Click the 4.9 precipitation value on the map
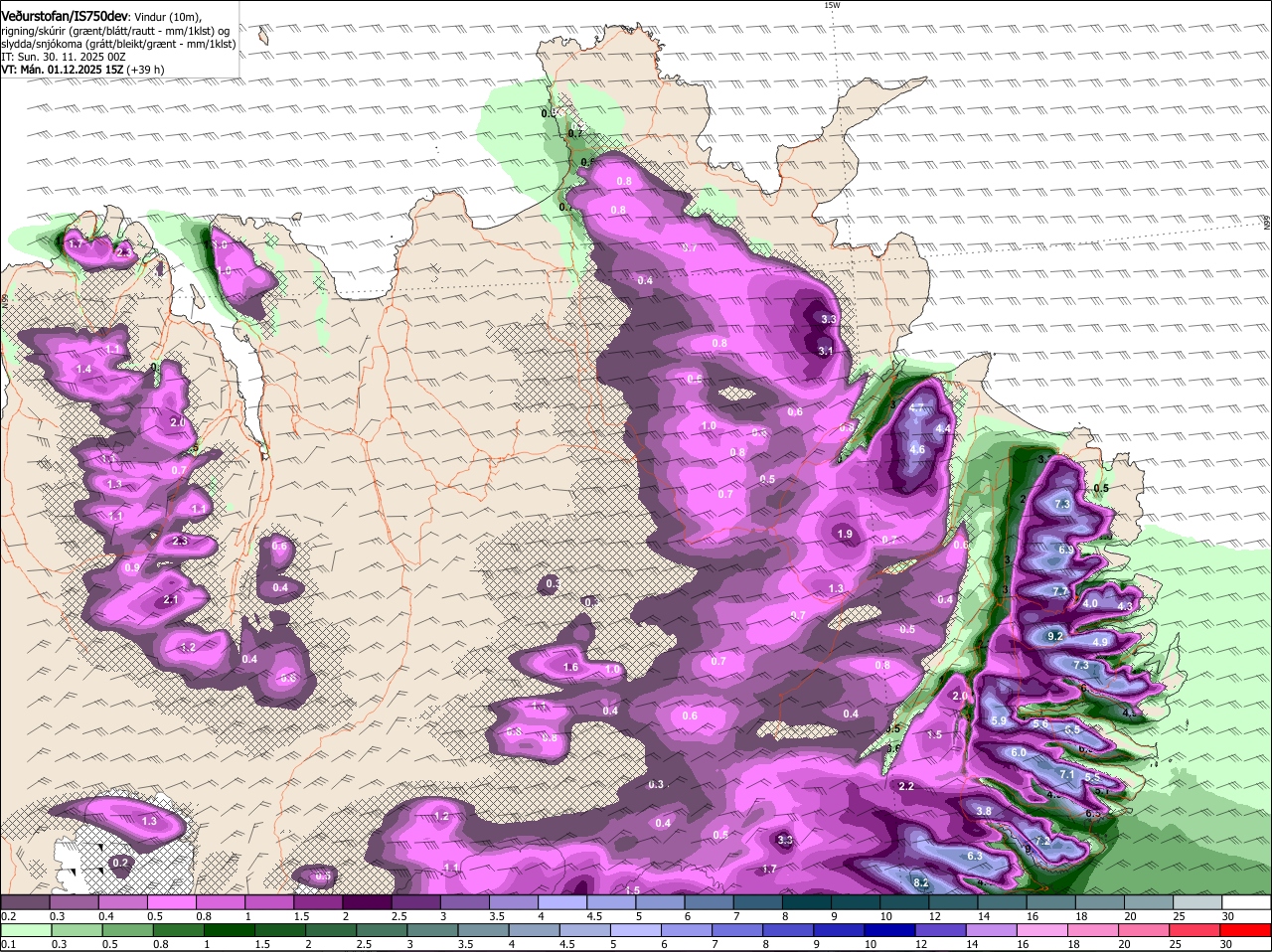 coord(1100,642)
